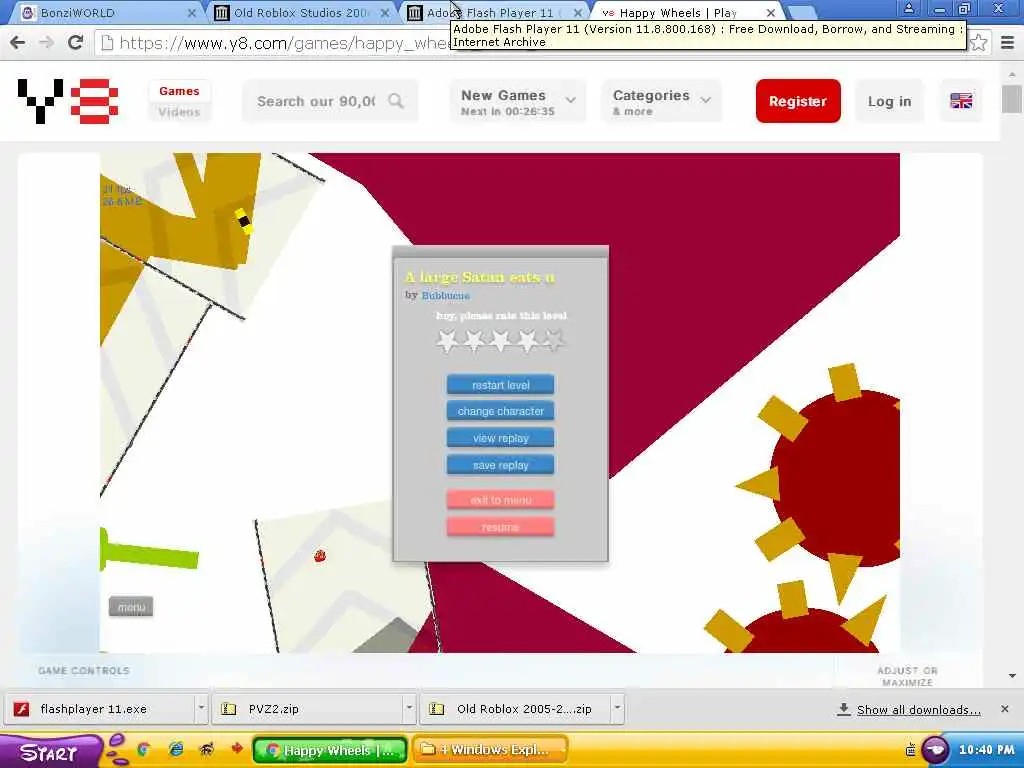Open the Chrome hamburger menu
Image resolution: width=1024 pixels, height=768 pixels.
[x=1008, y=43]
